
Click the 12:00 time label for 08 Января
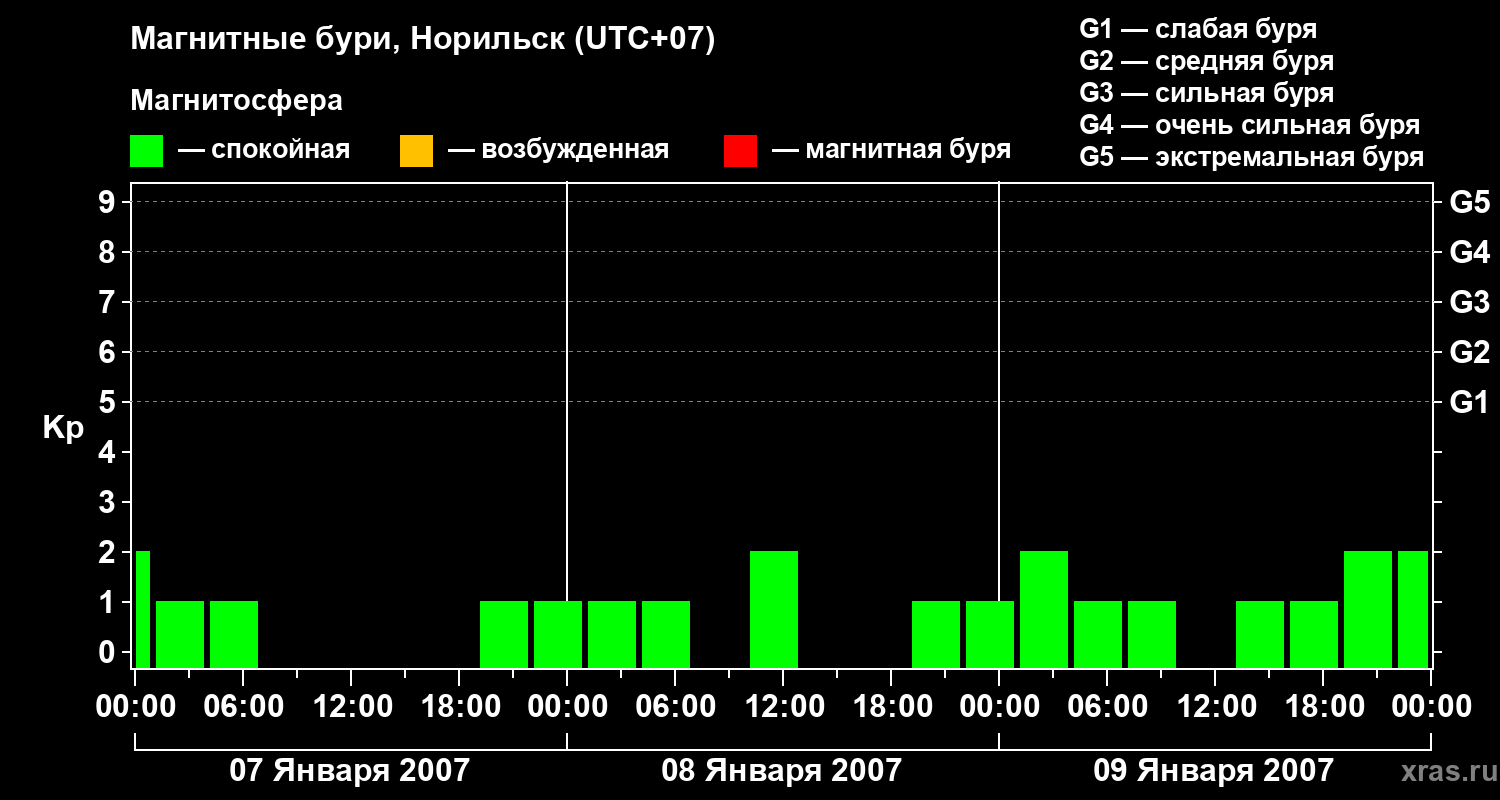point(783,706)
